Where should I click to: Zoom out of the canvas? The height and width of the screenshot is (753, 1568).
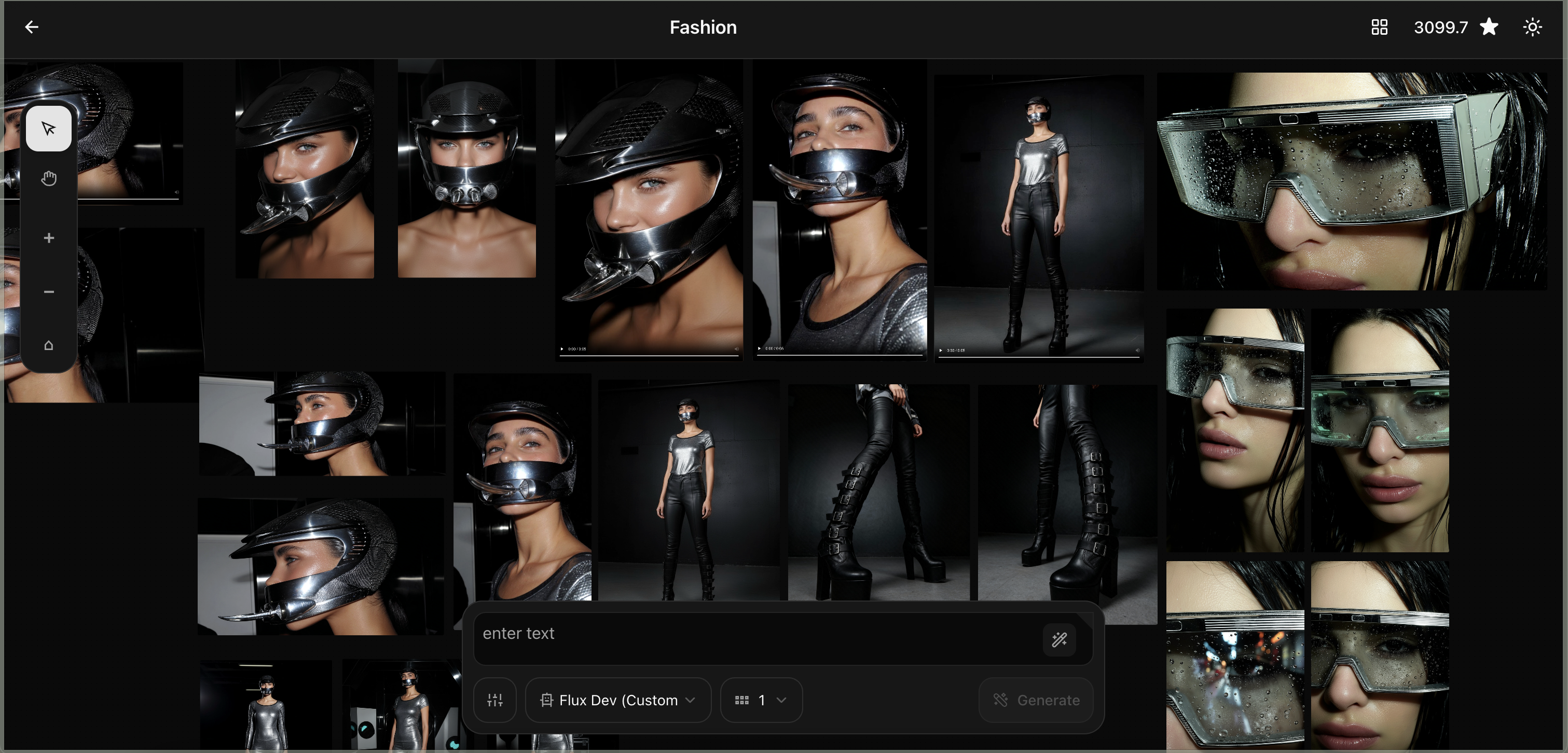[x=48, y=292]
